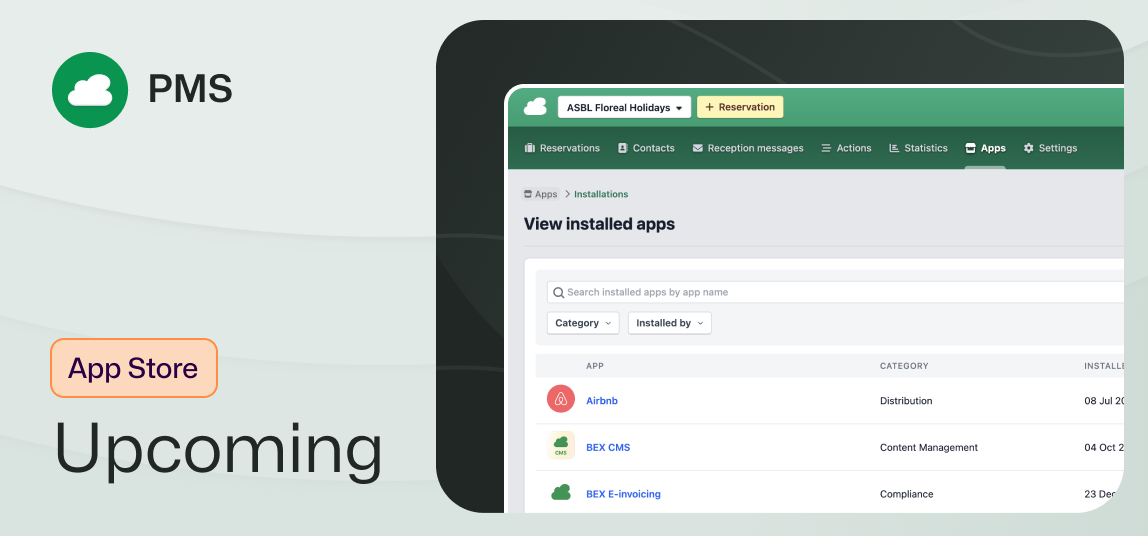Click the Settings gear icon
Screen dimensions: 1148x536
click(x=1028, y=148)
